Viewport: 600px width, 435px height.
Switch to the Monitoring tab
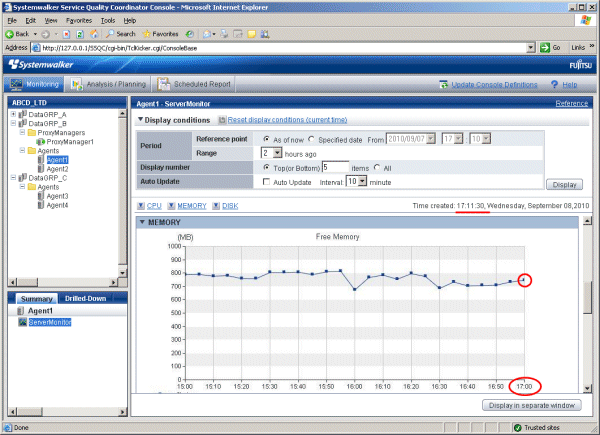coord(34,84)
